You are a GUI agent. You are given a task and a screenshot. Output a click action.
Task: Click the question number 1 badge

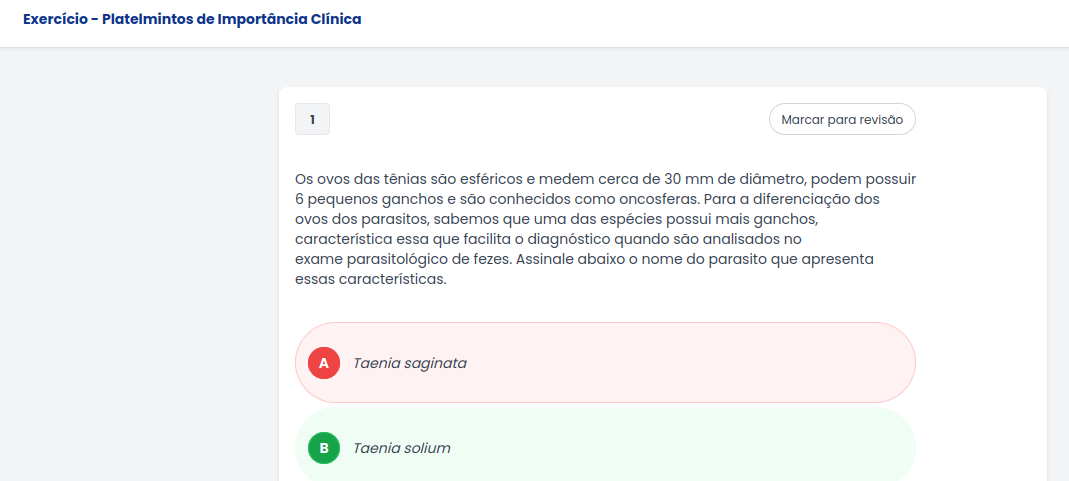pos(312,119)
